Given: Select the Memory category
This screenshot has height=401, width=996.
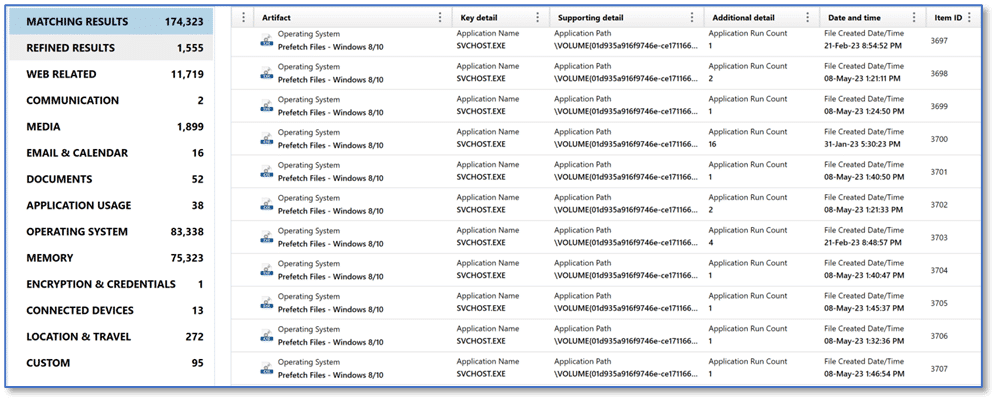Looking at the screenshot, I should click(111, 258).
